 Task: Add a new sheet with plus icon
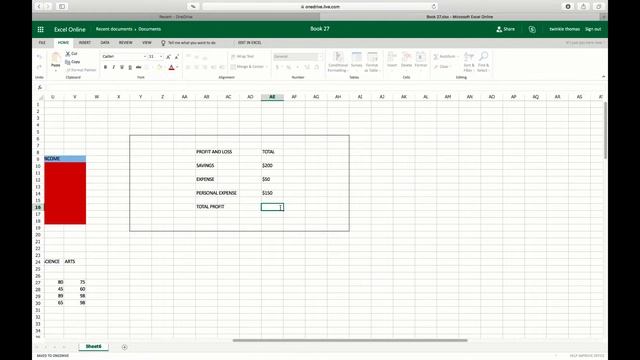coord(124,347)
